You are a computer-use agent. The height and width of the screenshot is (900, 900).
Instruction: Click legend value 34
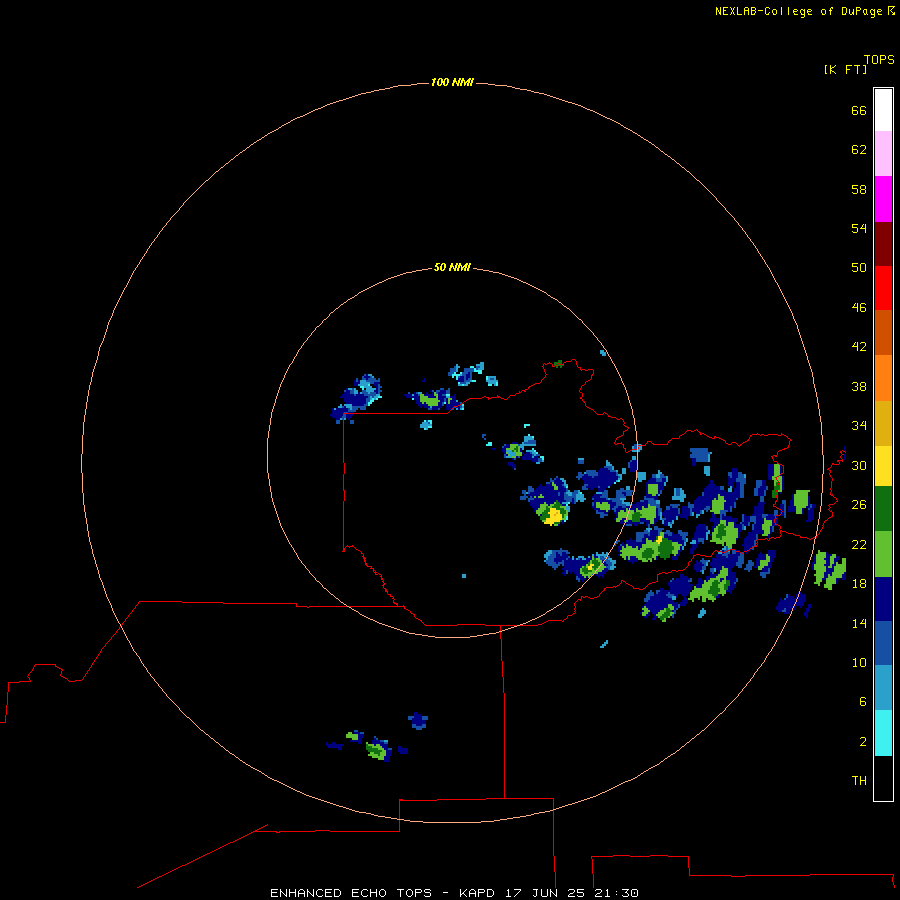tap(859, 425)
